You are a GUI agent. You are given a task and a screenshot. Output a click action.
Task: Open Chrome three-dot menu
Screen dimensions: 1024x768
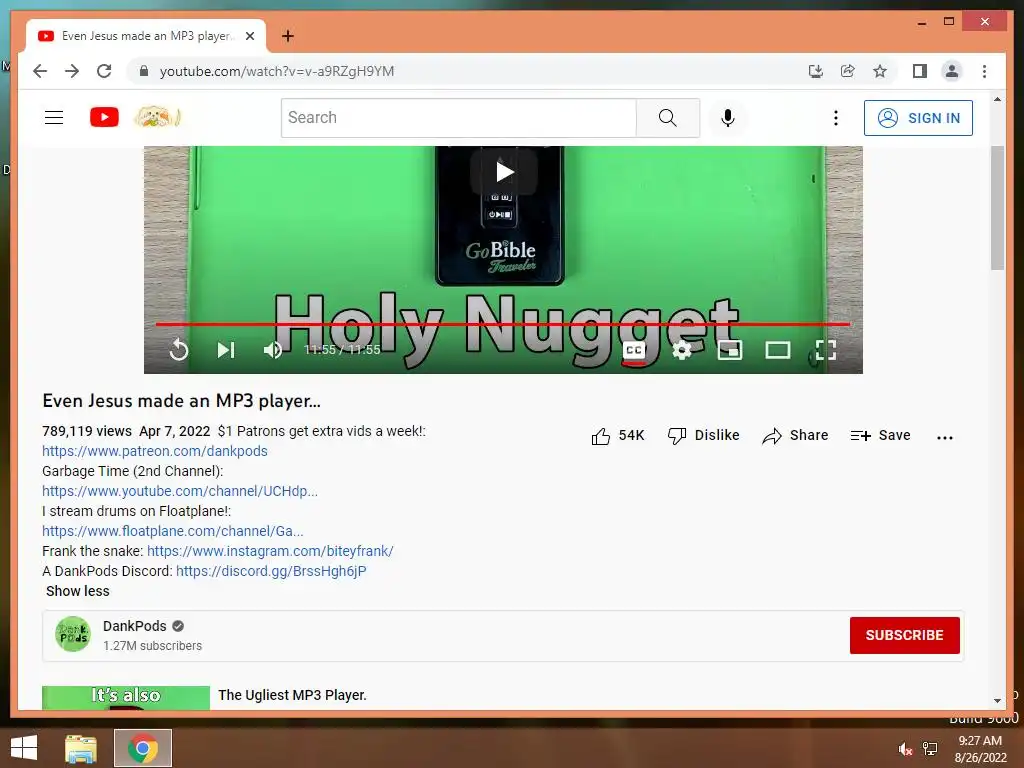pyautogui.click(x=984, y=71)
